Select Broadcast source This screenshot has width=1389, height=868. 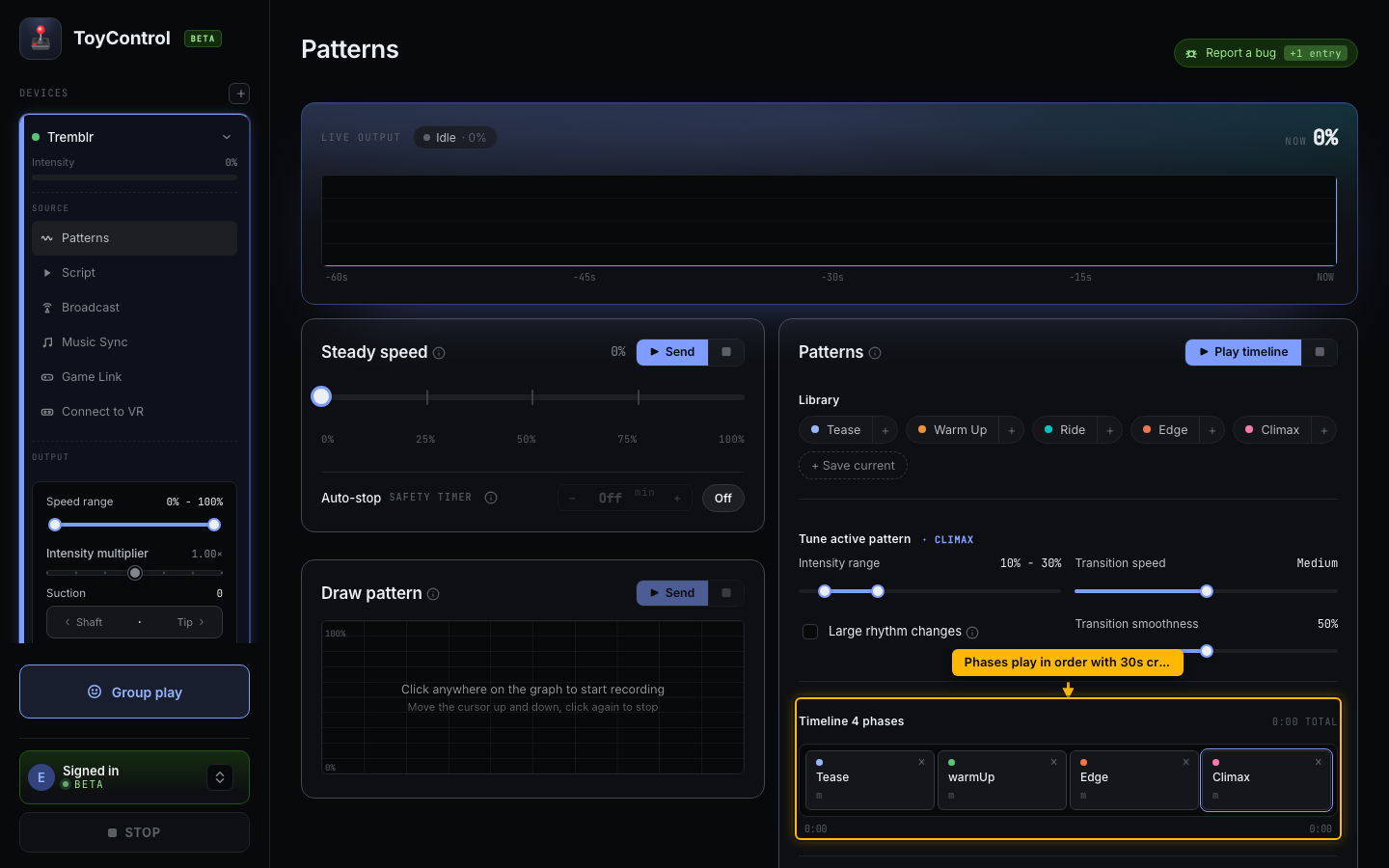[x=134, y=308]
